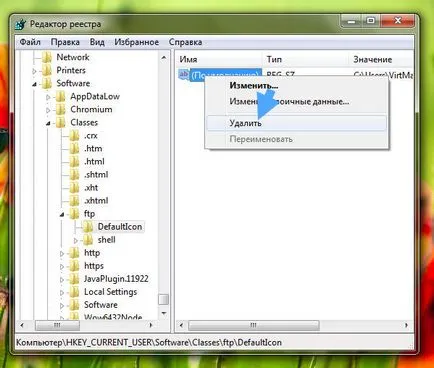Click the .htm folder icon
434x368 pixels.
point(74,149)
